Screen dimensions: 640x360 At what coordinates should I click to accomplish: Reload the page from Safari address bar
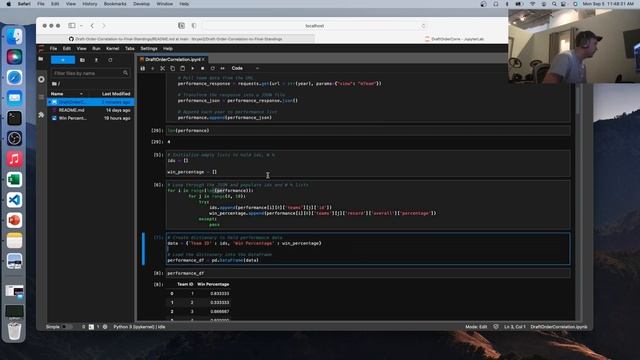(423, 26)
